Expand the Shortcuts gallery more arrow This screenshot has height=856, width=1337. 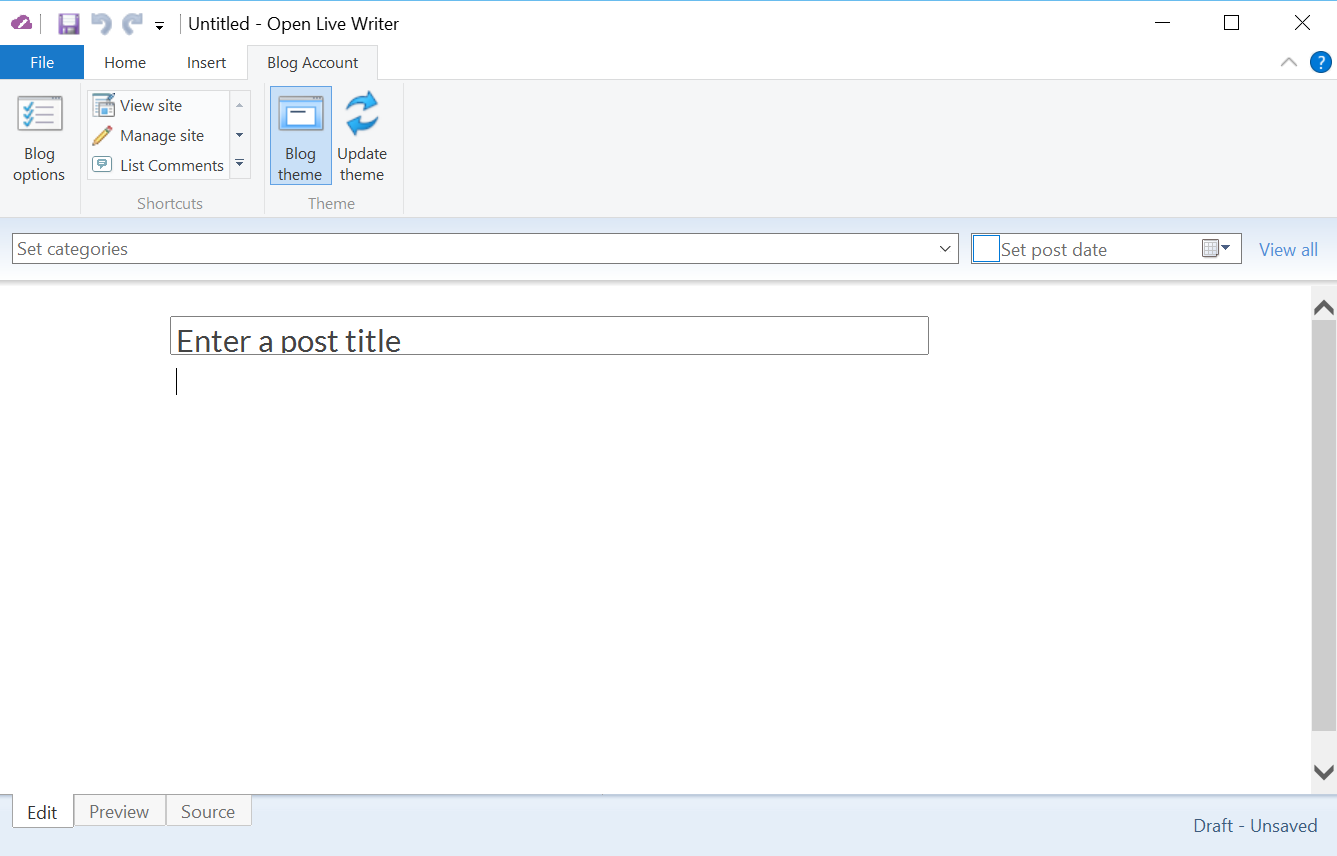click(240, 164)
